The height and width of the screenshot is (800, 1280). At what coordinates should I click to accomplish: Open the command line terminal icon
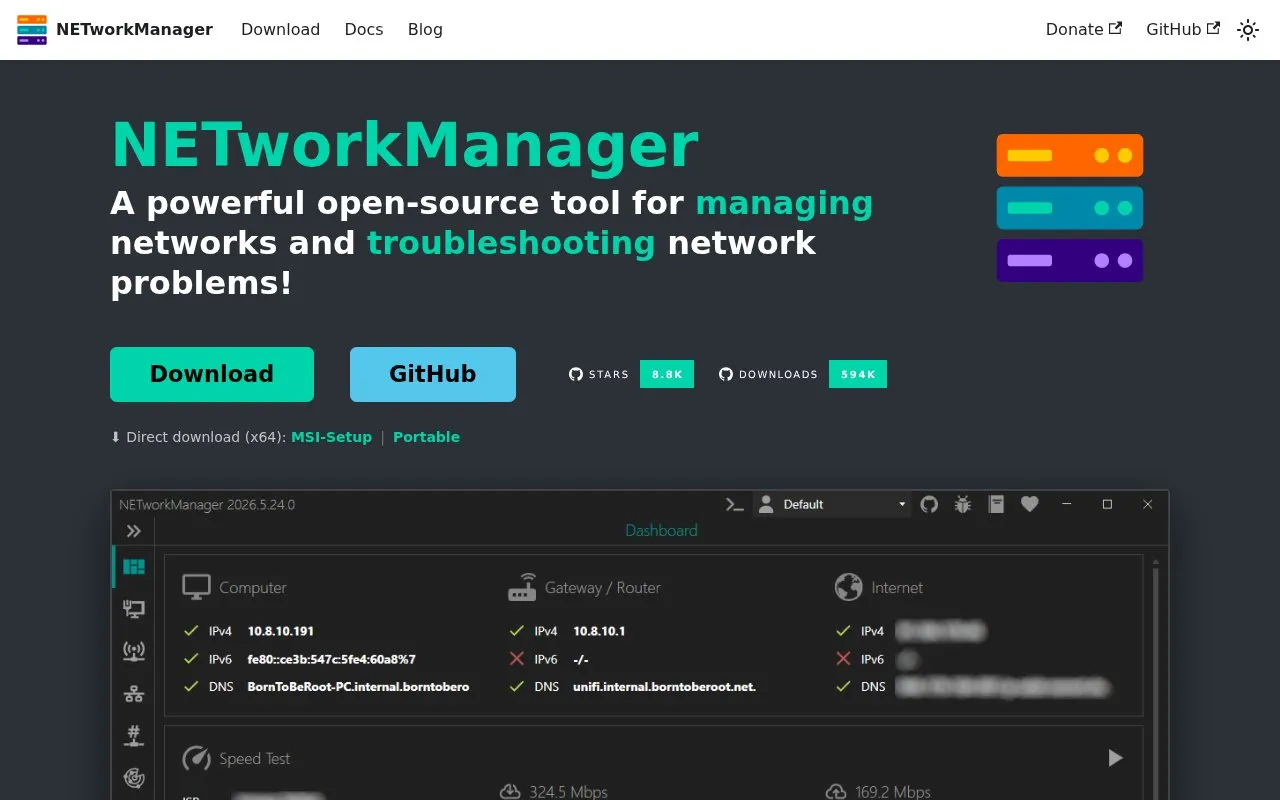[x=735, y=505]
